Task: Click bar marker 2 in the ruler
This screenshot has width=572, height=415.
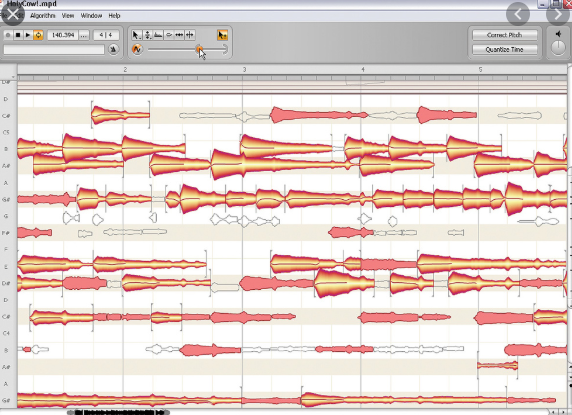Action: (125, 69)
